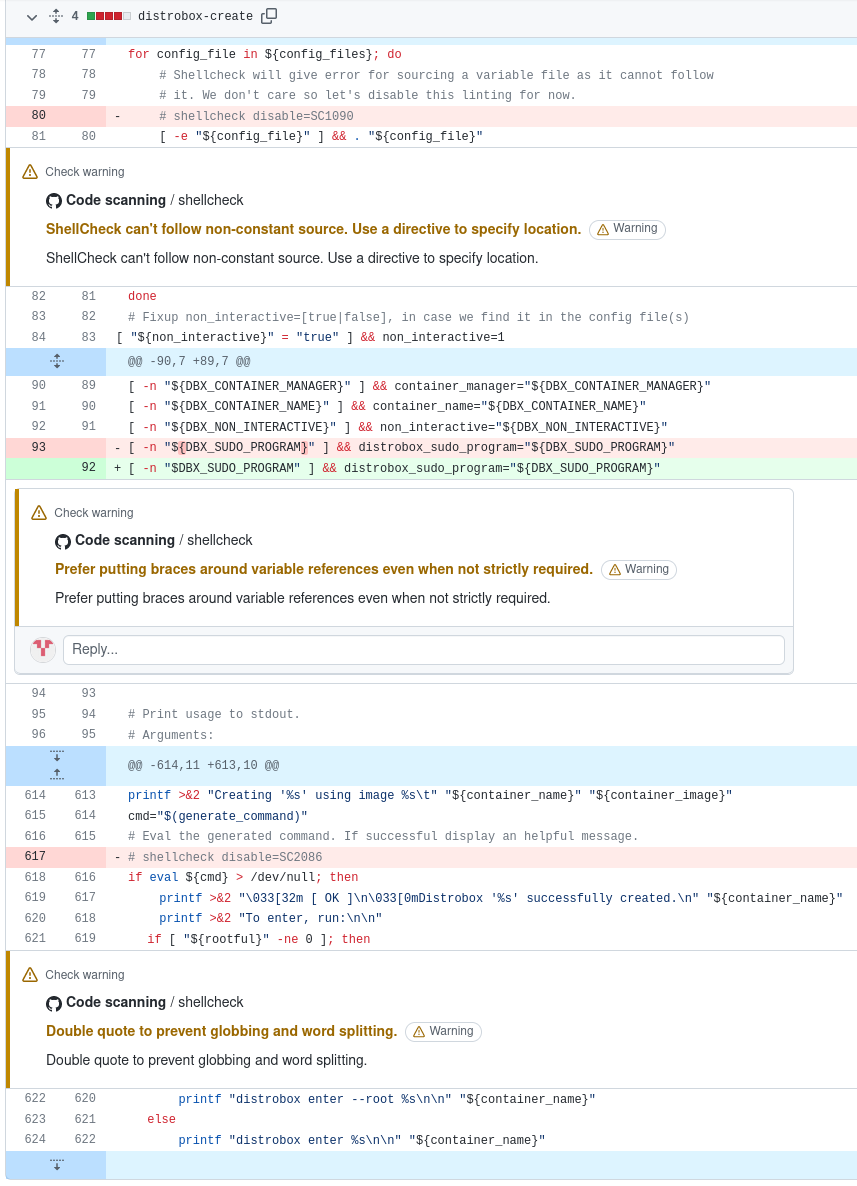
Task: Open 'Double quote to prevent globbing' alert link
Action: click(222, 1031)
